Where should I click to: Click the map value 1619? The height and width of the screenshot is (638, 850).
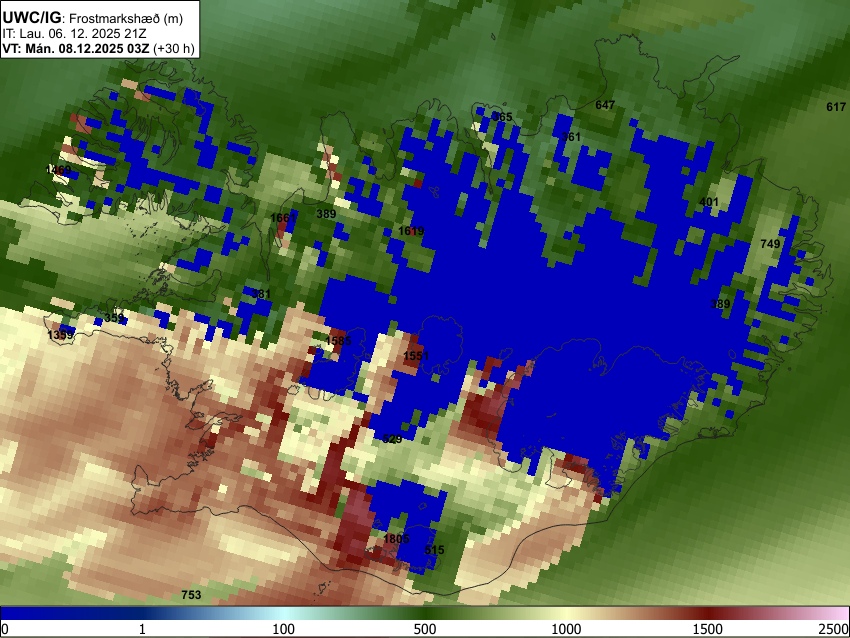[411, 231]
